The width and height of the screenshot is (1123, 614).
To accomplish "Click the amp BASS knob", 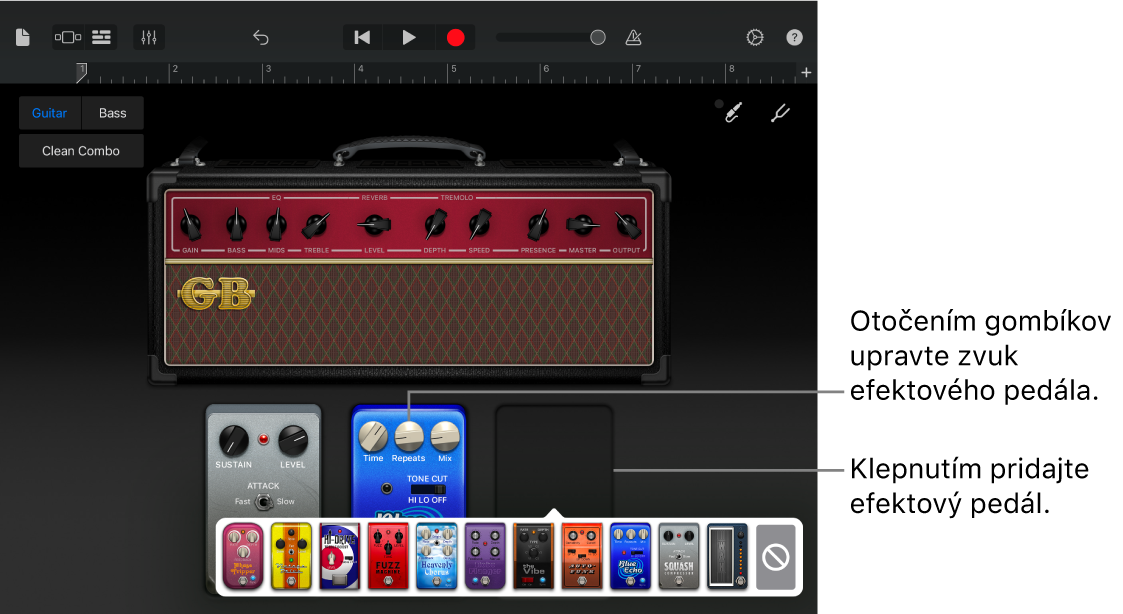I will (236, 226).
